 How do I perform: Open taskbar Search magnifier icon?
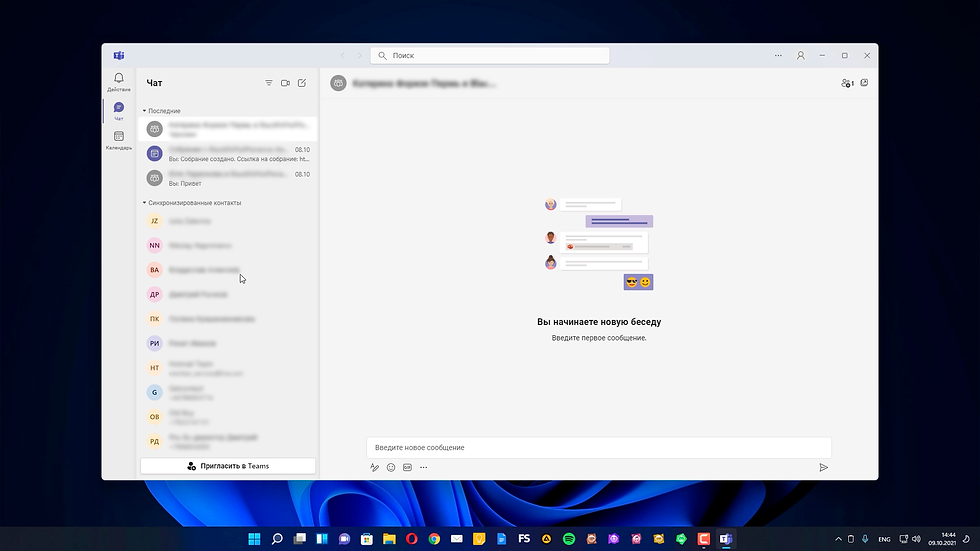pyautogui.click(x=277, y=539)
